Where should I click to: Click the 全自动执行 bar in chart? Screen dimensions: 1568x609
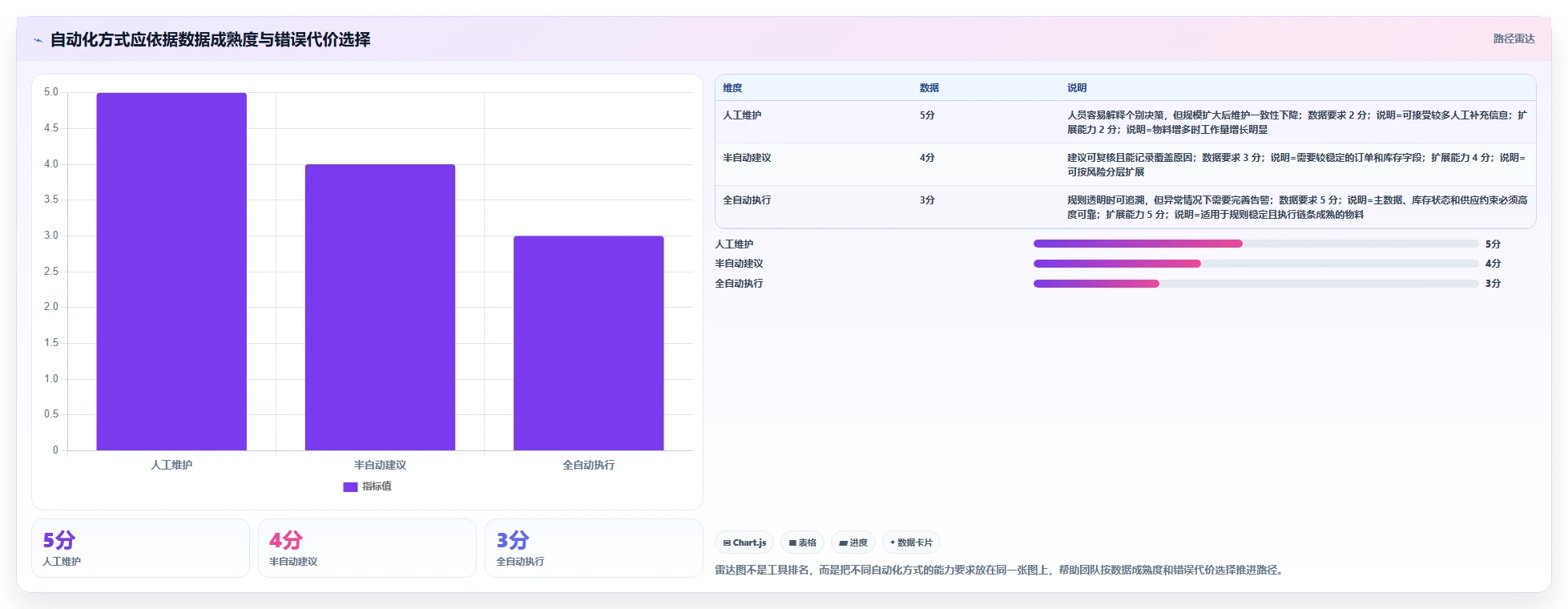coord(588,343)
